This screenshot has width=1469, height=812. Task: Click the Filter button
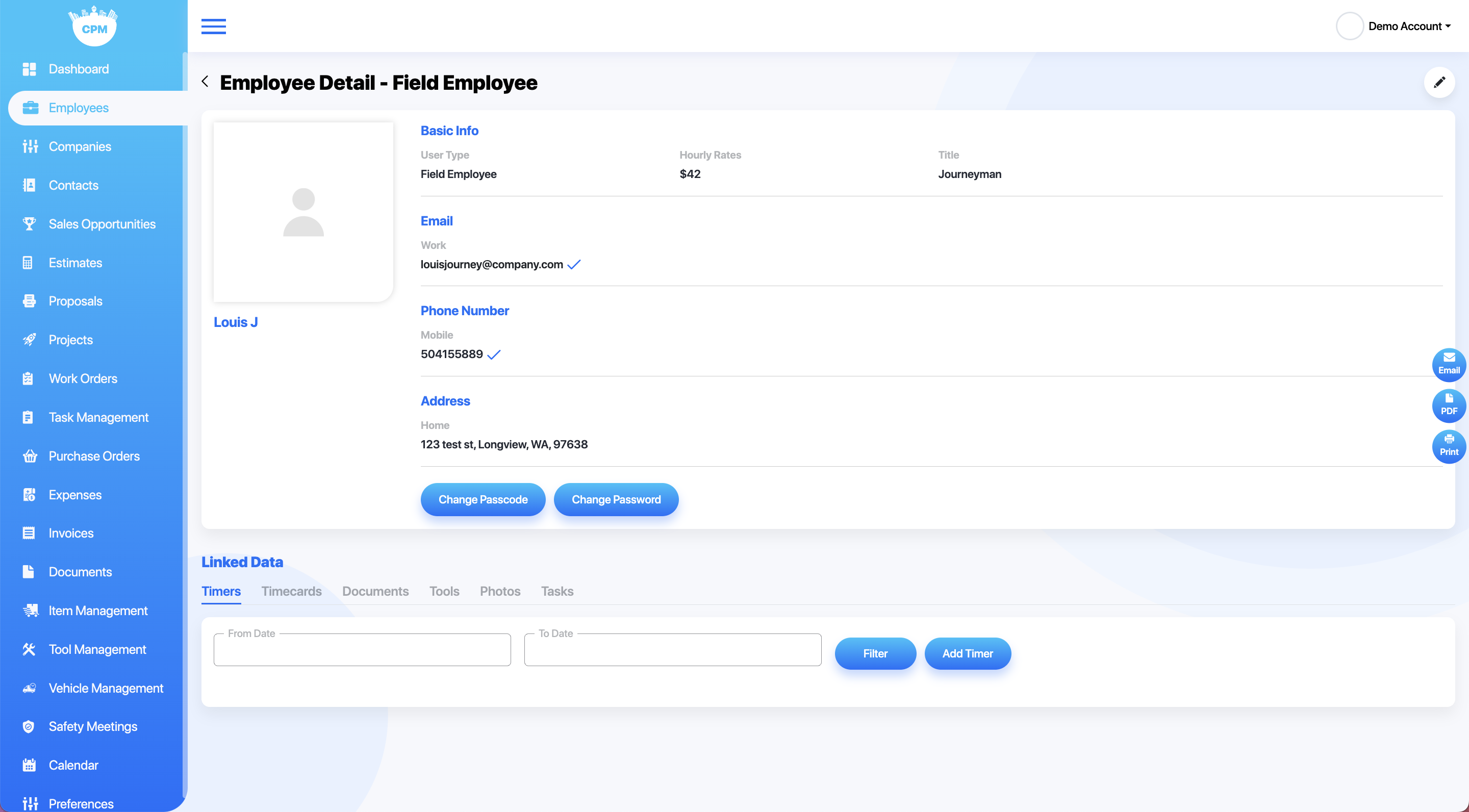[x=875, y=653]
